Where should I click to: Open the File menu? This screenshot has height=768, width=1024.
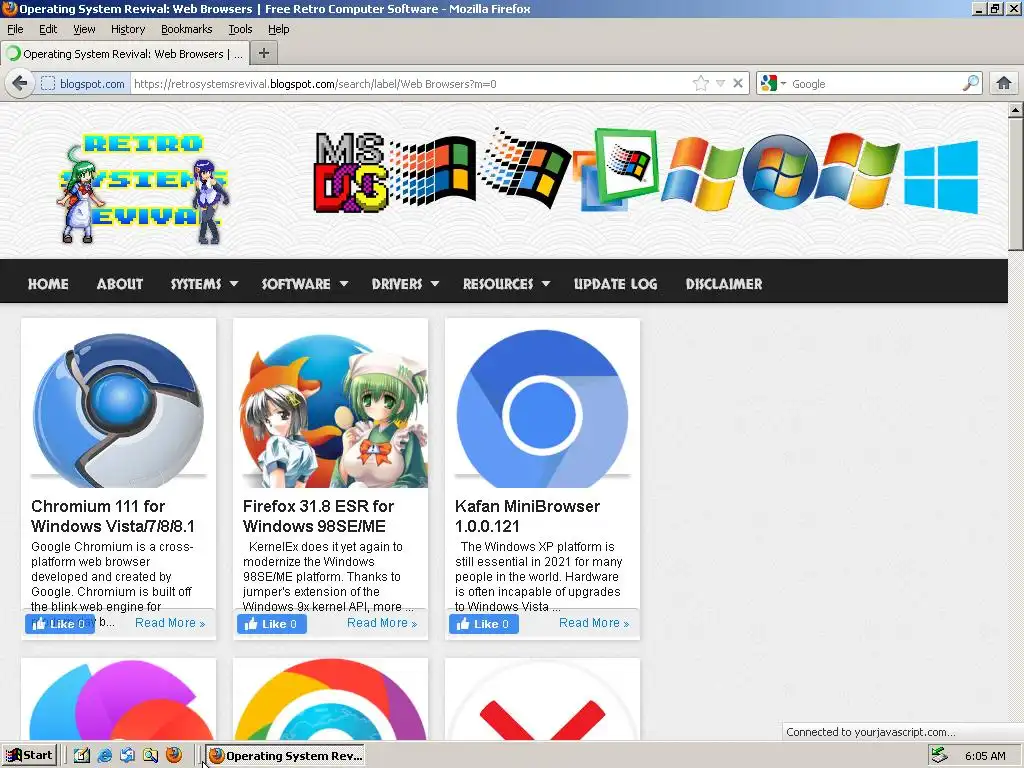pos(15,29)
